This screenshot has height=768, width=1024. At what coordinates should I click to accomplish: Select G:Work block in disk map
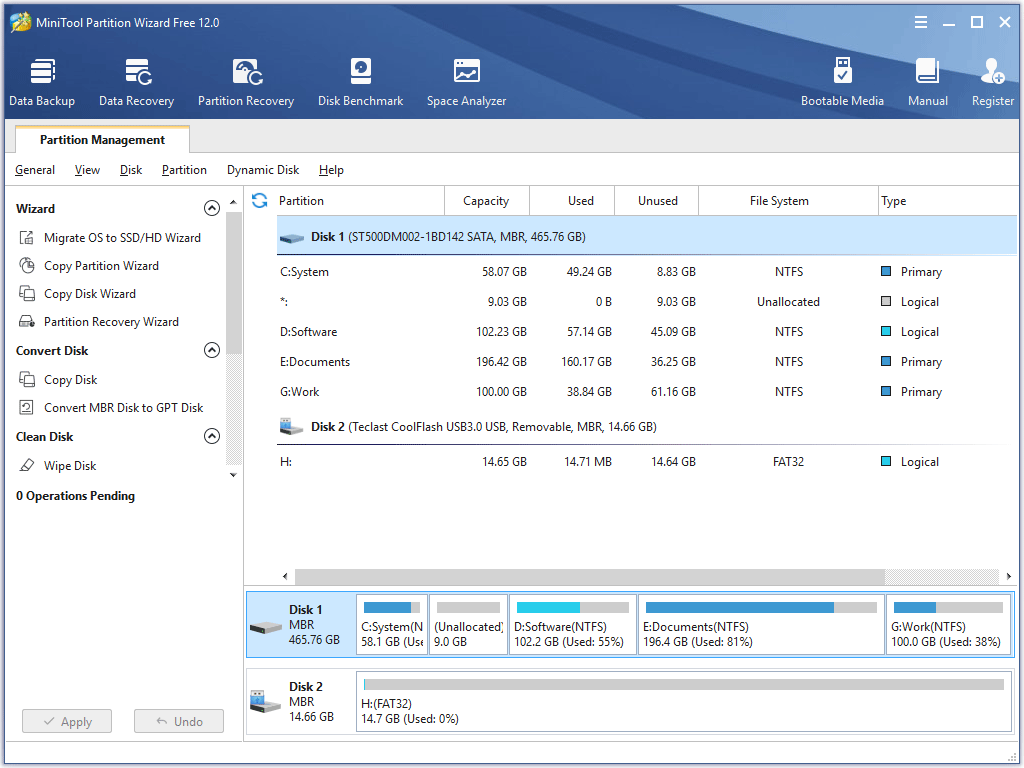click(x=948, y=624)
